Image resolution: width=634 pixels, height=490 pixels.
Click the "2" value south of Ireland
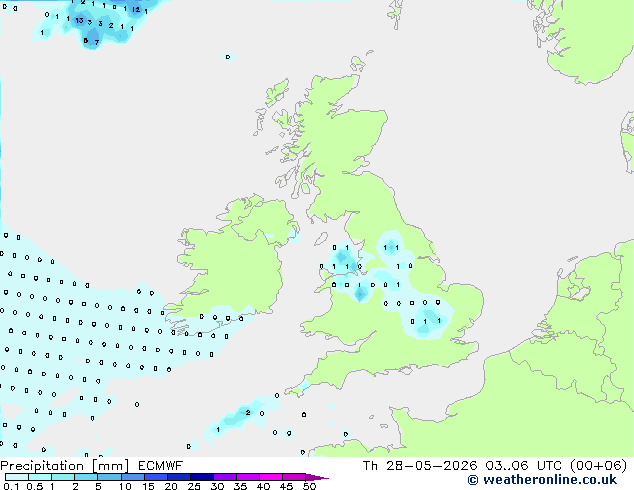[x=248, y=412]
